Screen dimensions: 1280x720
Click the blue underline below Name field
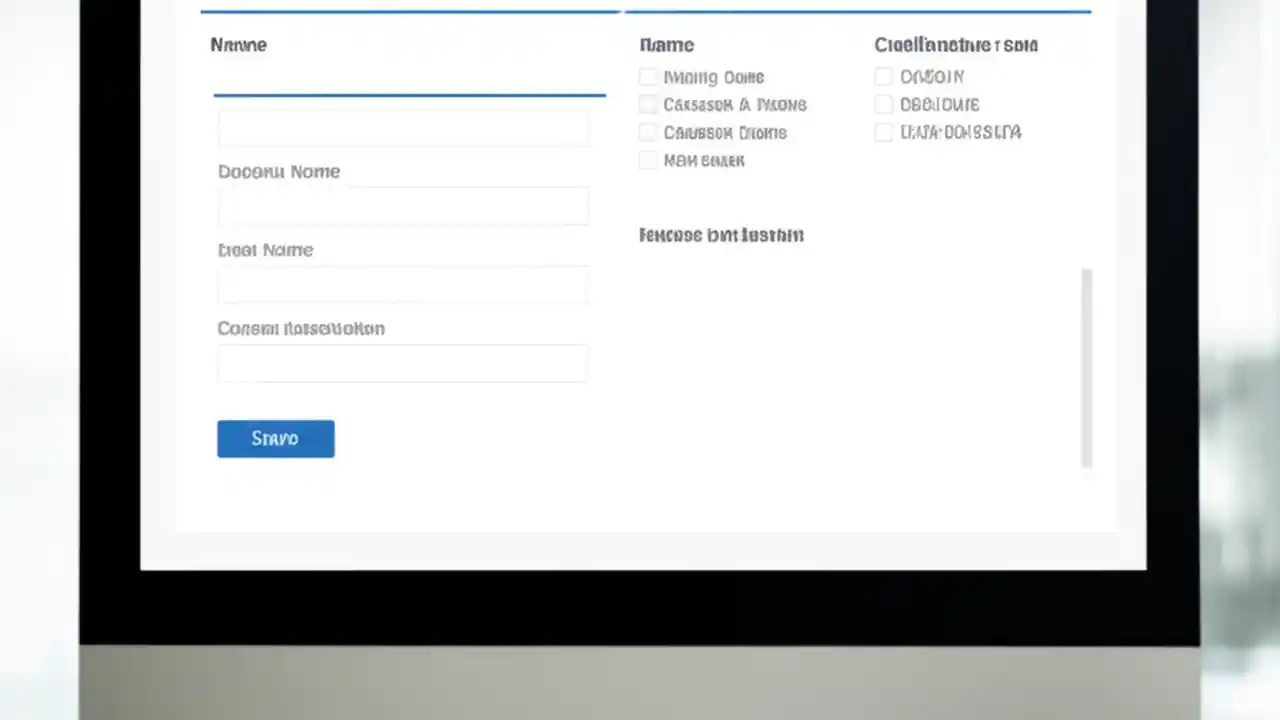409,96
